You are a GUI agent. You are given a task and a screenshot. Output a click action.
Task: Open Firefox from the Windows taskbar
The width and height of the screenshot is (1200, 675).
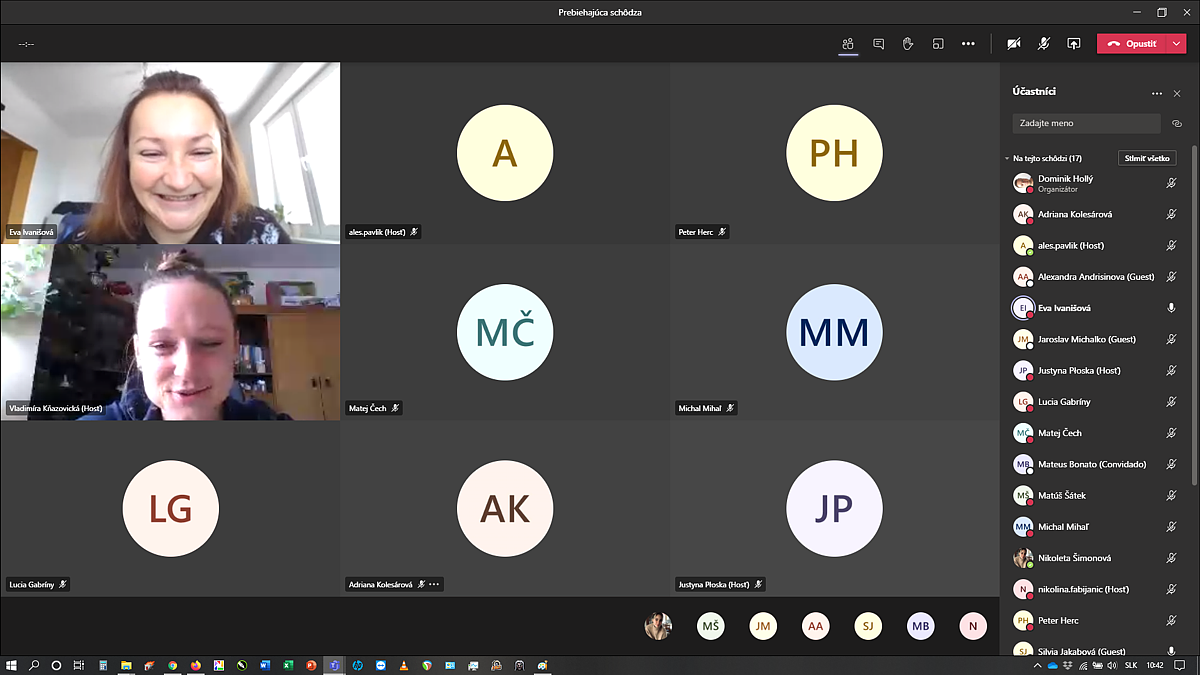point(195,665)
